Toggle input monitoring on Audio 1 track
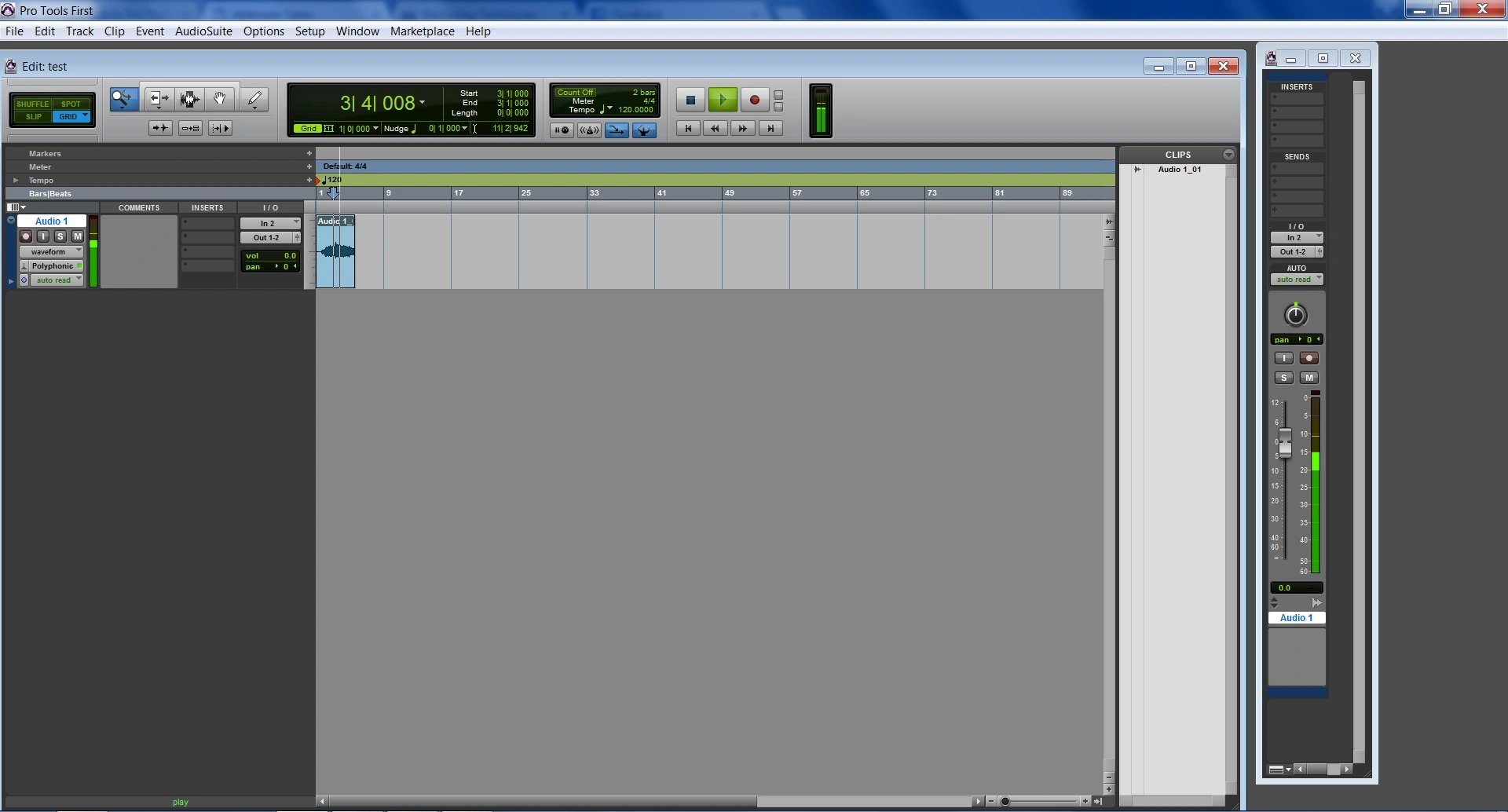This screenshot has height=812, width=1508. [x=43, y=236]
